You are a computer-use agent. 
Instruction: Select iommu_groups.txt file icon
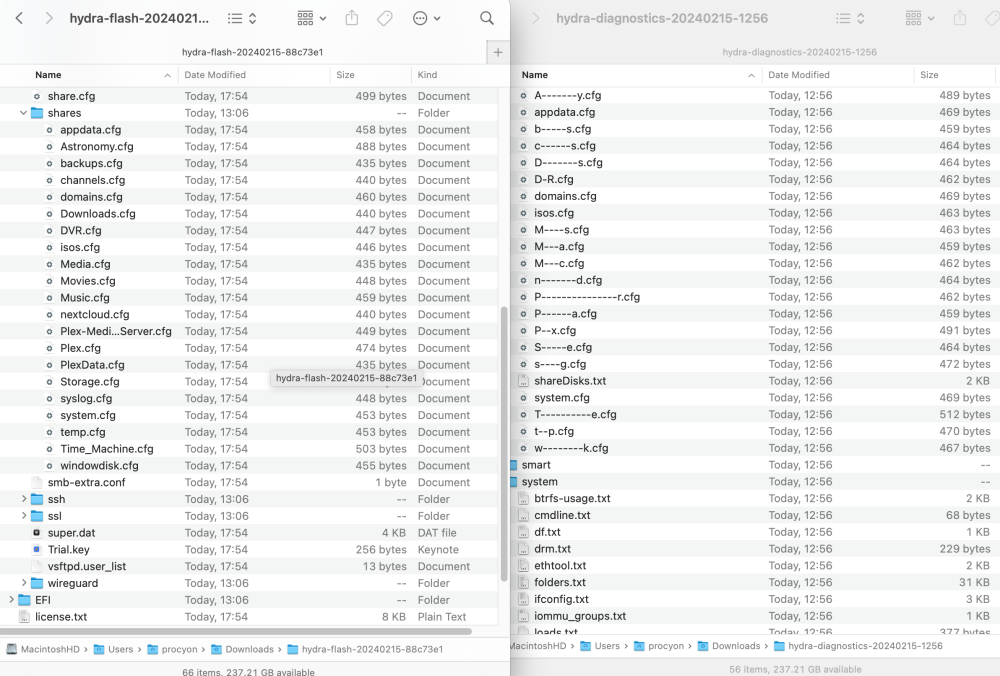[523, 616]
